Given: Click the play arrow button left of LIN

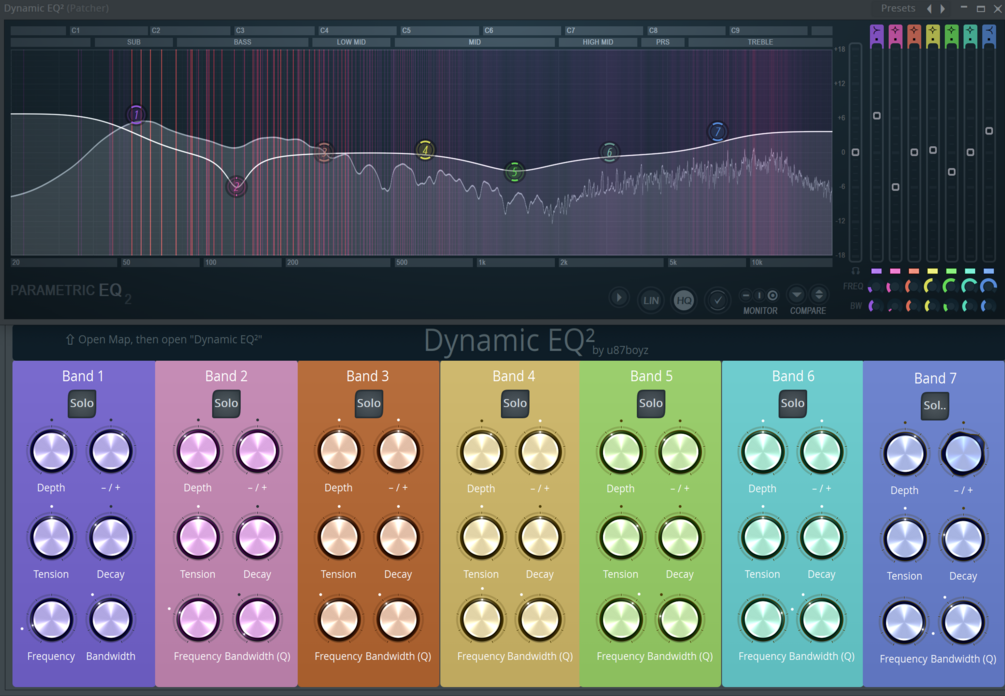Looking at the screenshot, I should pos(619,298).
